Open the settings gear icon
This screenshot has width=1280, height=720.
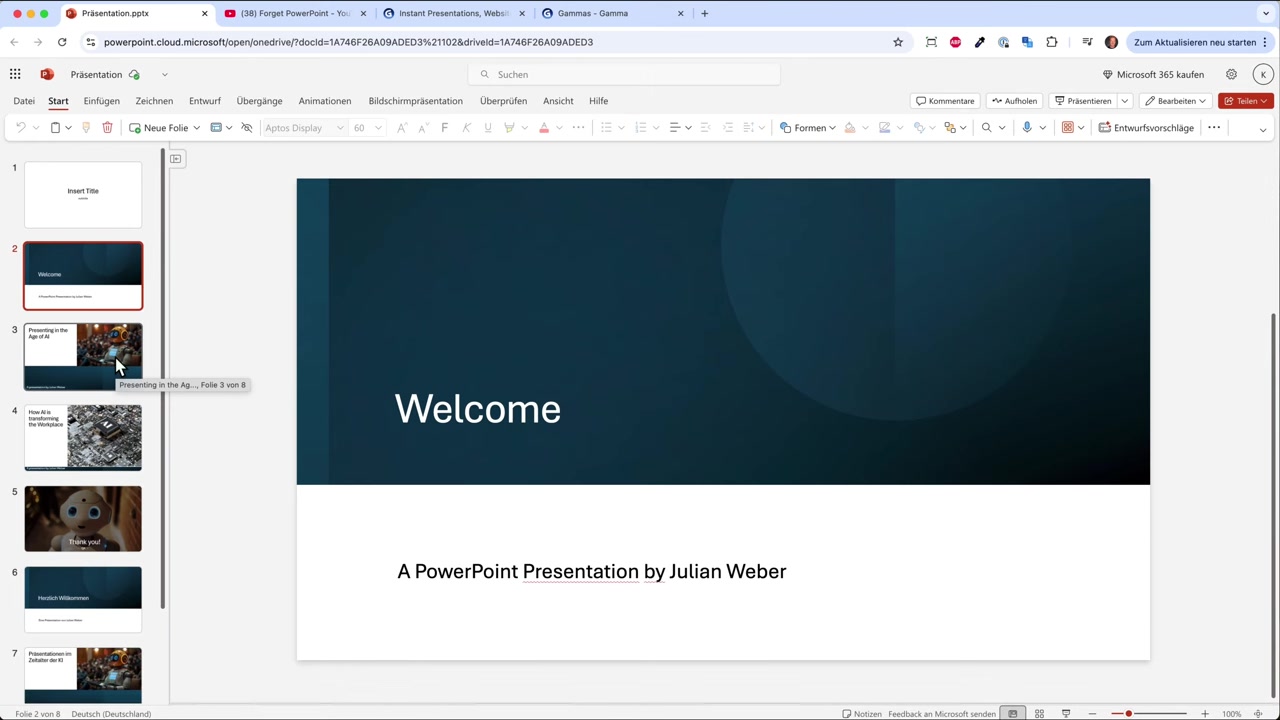1231,74
